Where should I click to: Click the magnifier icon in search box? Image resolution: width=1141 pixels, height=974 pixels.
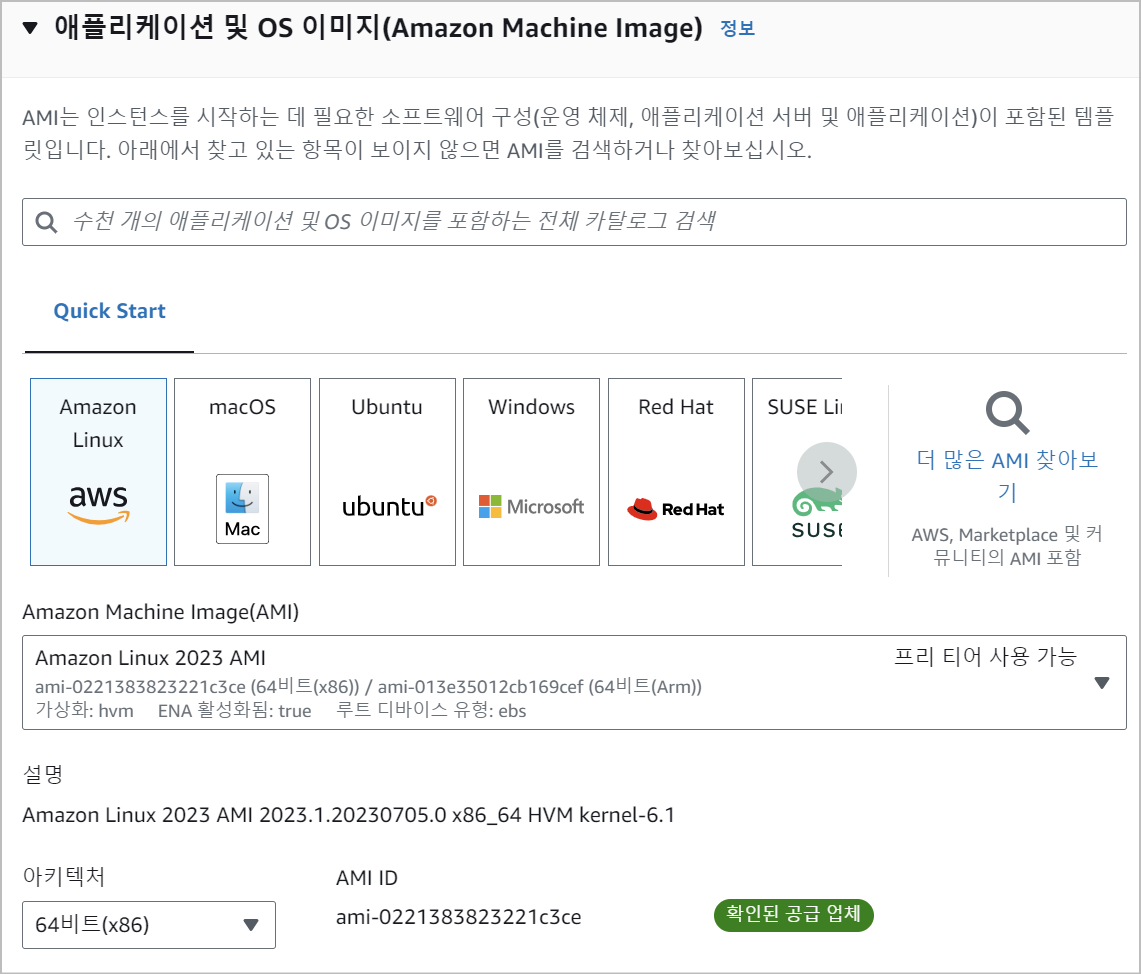pyautogui.click(x=47, y=222)
